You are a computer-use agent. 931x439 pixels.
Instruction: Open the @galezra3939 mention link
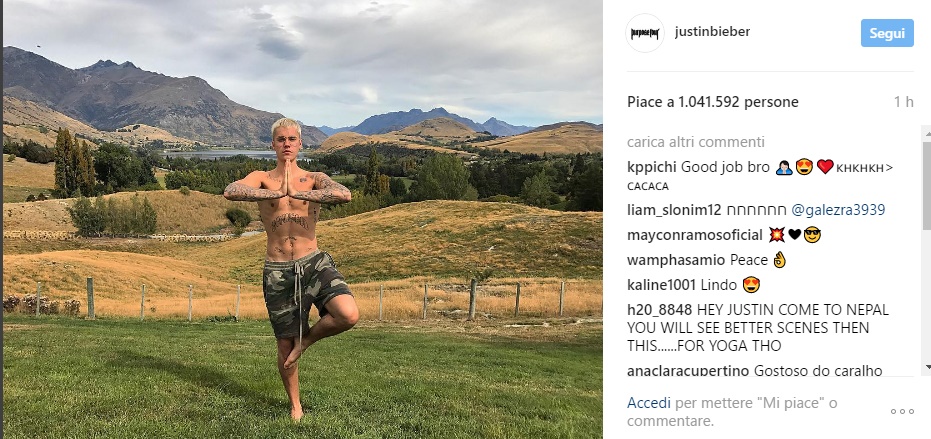(838, 210)
